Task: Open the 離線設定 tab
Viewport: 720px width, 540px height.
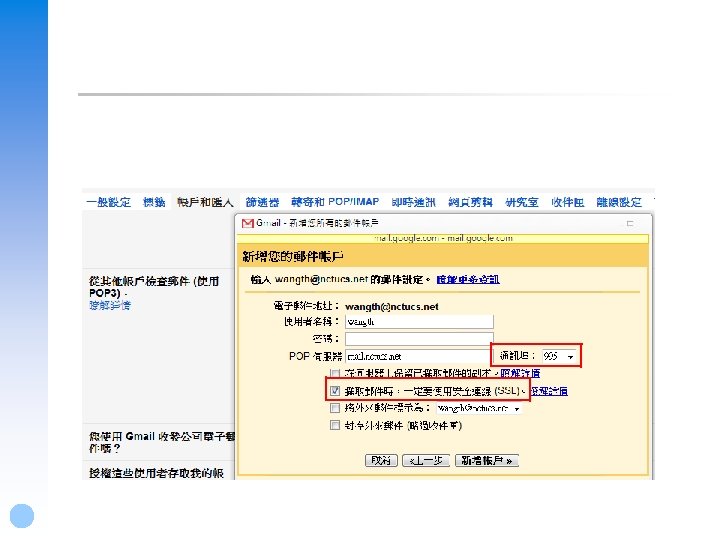Action: pos(619,202)
